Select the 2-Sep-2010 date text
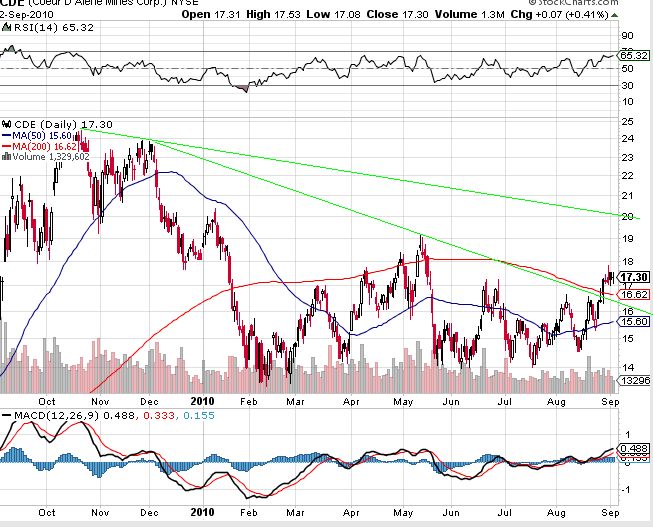This screenshot has width=653, height=527. [27, 15]
